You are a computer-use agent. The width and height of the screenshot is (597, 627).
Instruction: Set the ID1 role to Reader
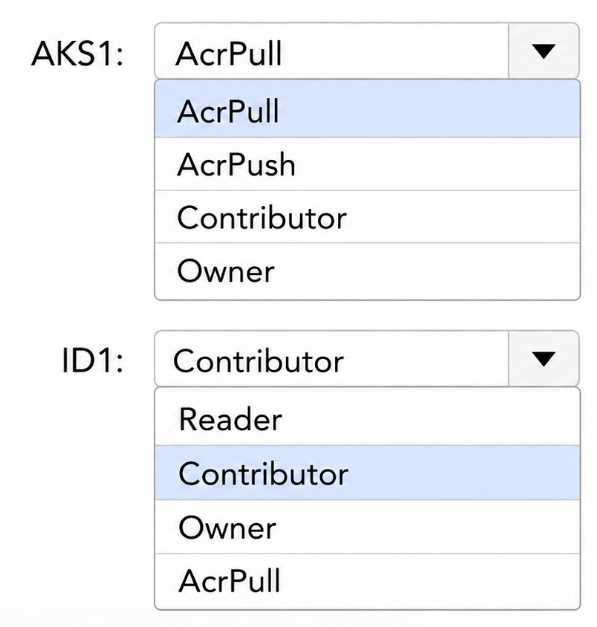click(367, 417)
